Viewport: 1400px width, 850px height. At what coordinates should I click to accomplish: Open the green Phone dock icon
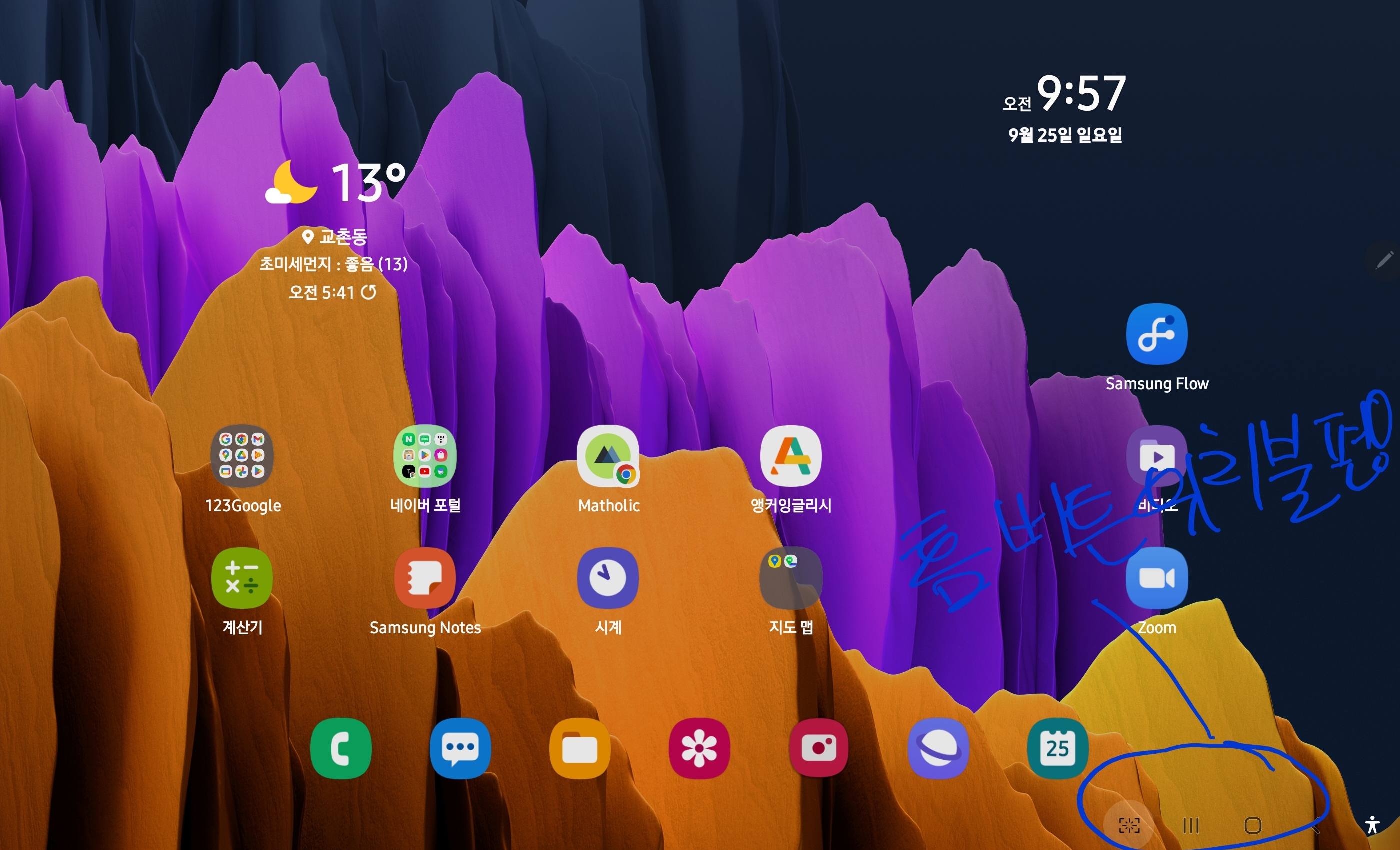[x=341, y=749]
